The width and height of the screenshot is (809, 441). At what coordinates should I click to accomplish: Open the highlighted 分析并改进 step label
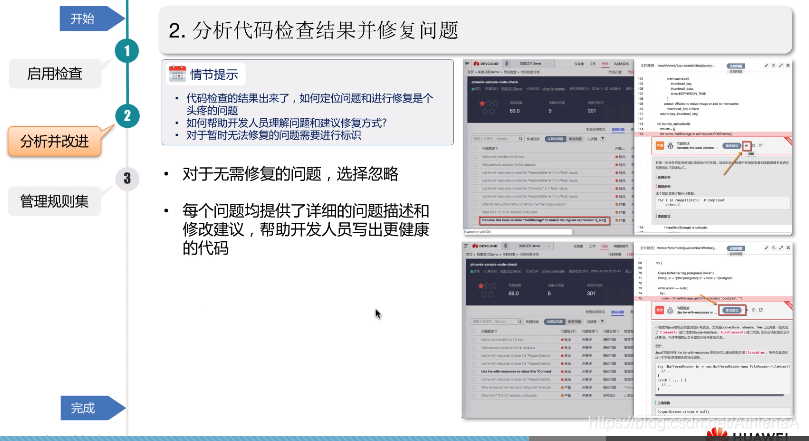(54, 141)
